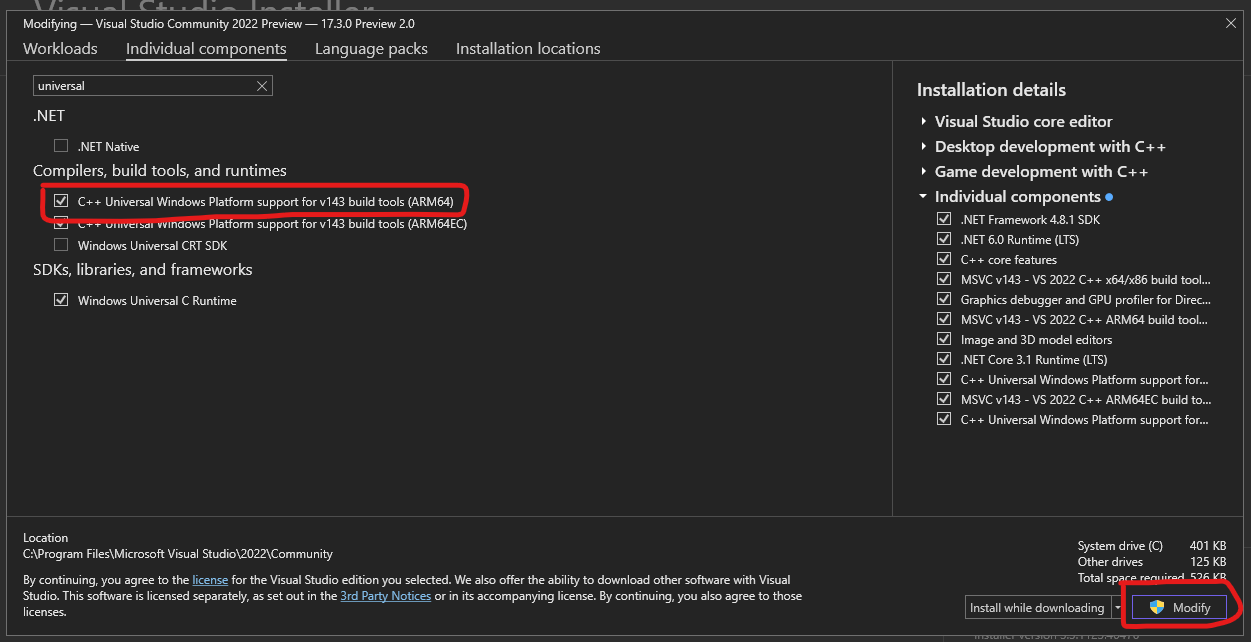This screenshot has width=1251, height=642.
Task: Uncheck C++ UWP support for v143 (ARM64)
Action: pos(61,201)
